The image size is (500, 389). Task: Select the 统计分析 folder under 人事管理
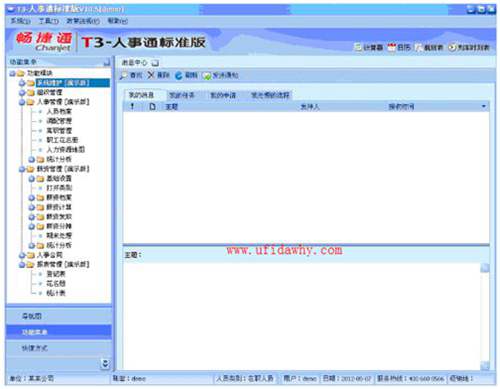click(x=59, y=159)
